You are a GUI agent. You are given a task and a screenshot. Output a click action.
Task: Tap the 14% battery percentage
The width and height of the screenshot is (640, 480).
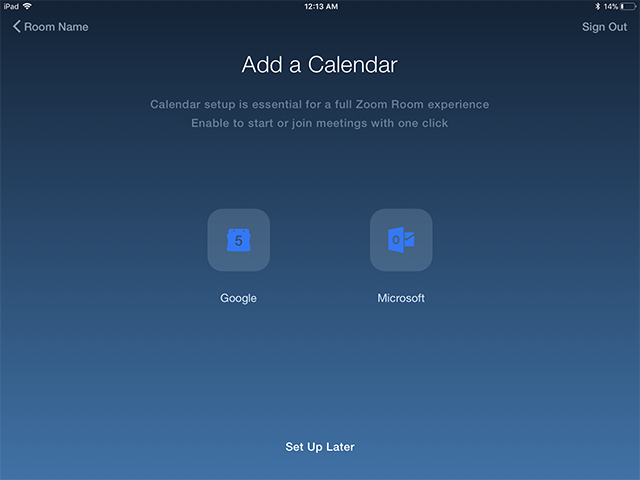[611, 7]
